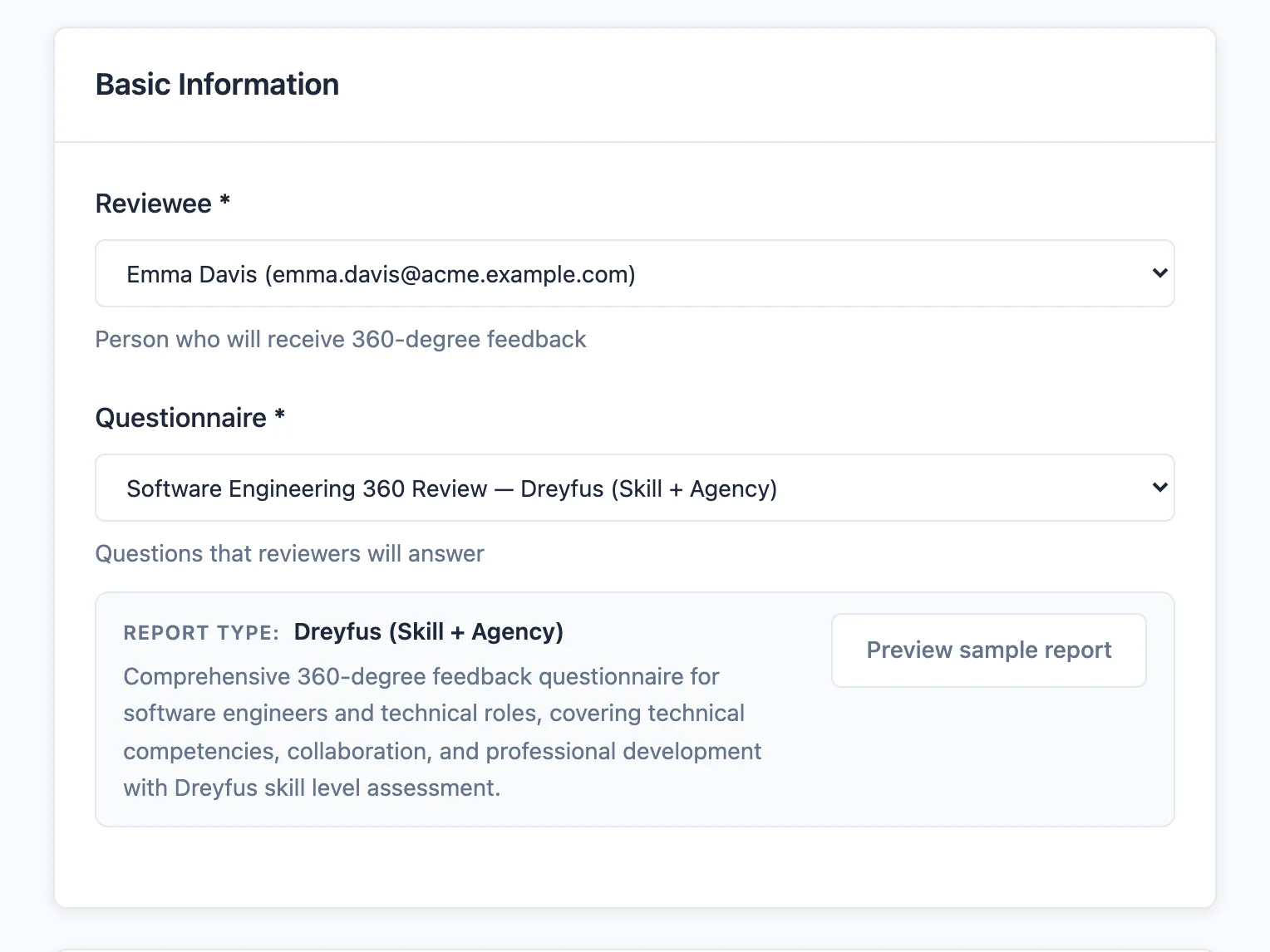Click the 'Person who will receive 360-degree feedback' hint

(x=341, y=339)
